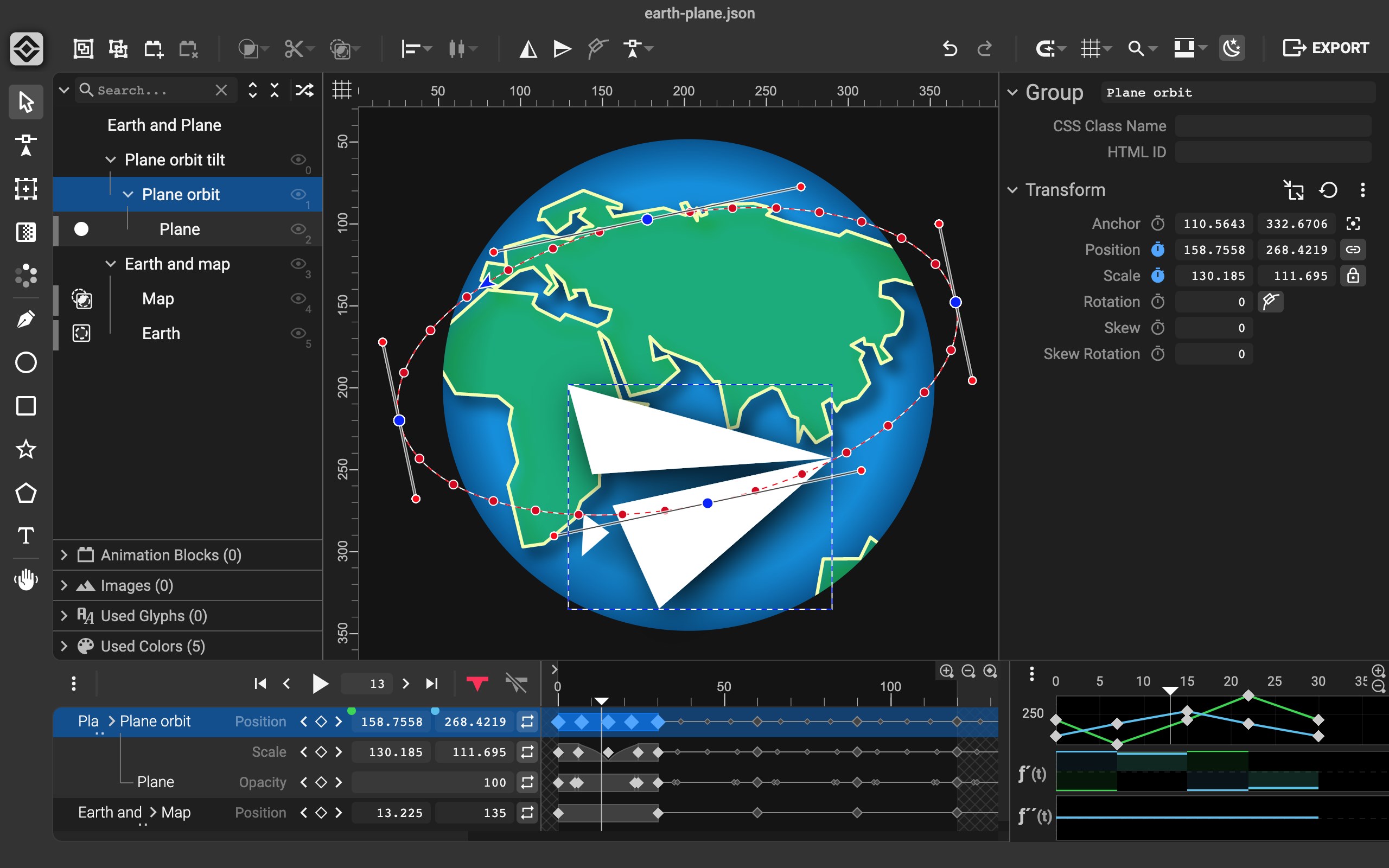Image resolution: width=1389 pixels, height=868 pixels.
Task: Activate the Hand pan tool
Action: [26, 579]
